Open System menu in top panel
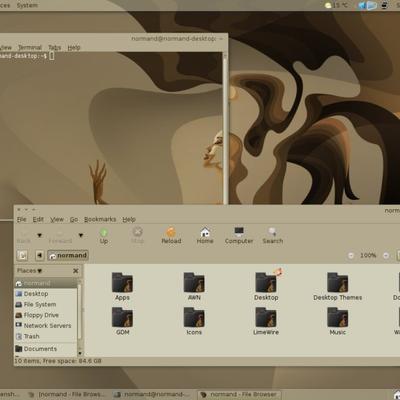This screenshot has width=400, height=400. (x=27, y=5)
